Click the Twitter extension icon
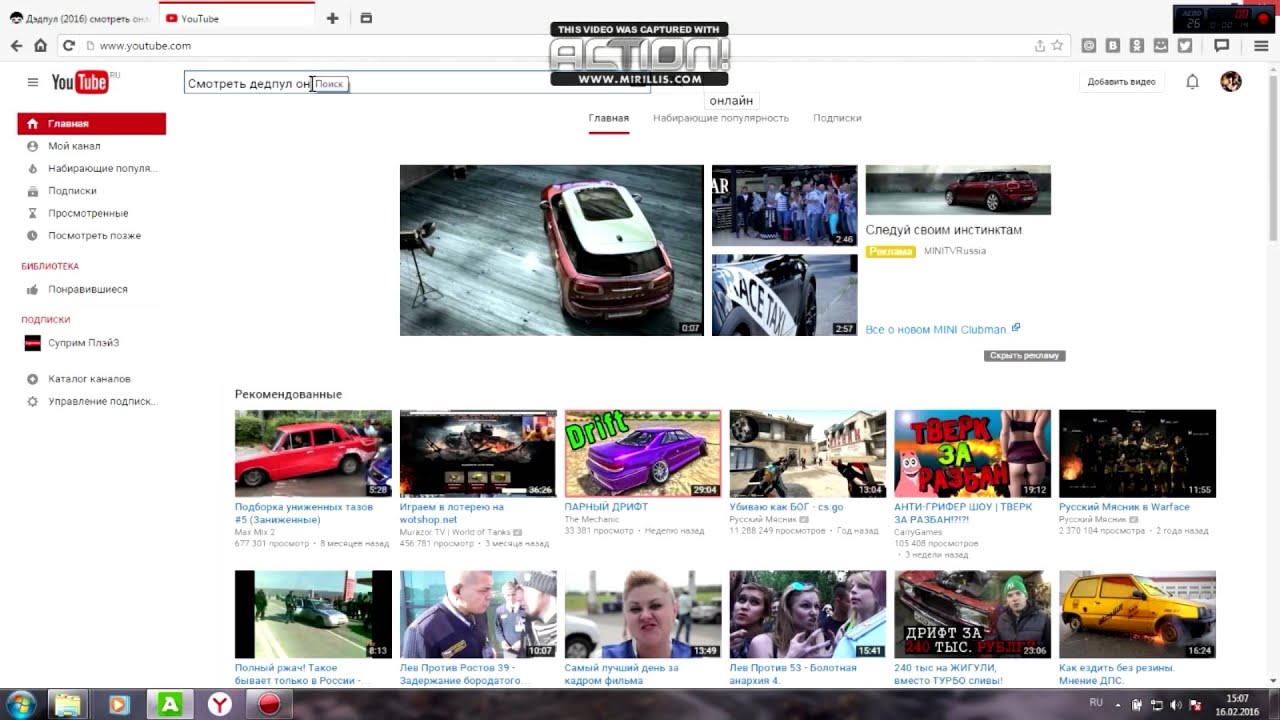1280x720 pixels. tap(1185, 45)
